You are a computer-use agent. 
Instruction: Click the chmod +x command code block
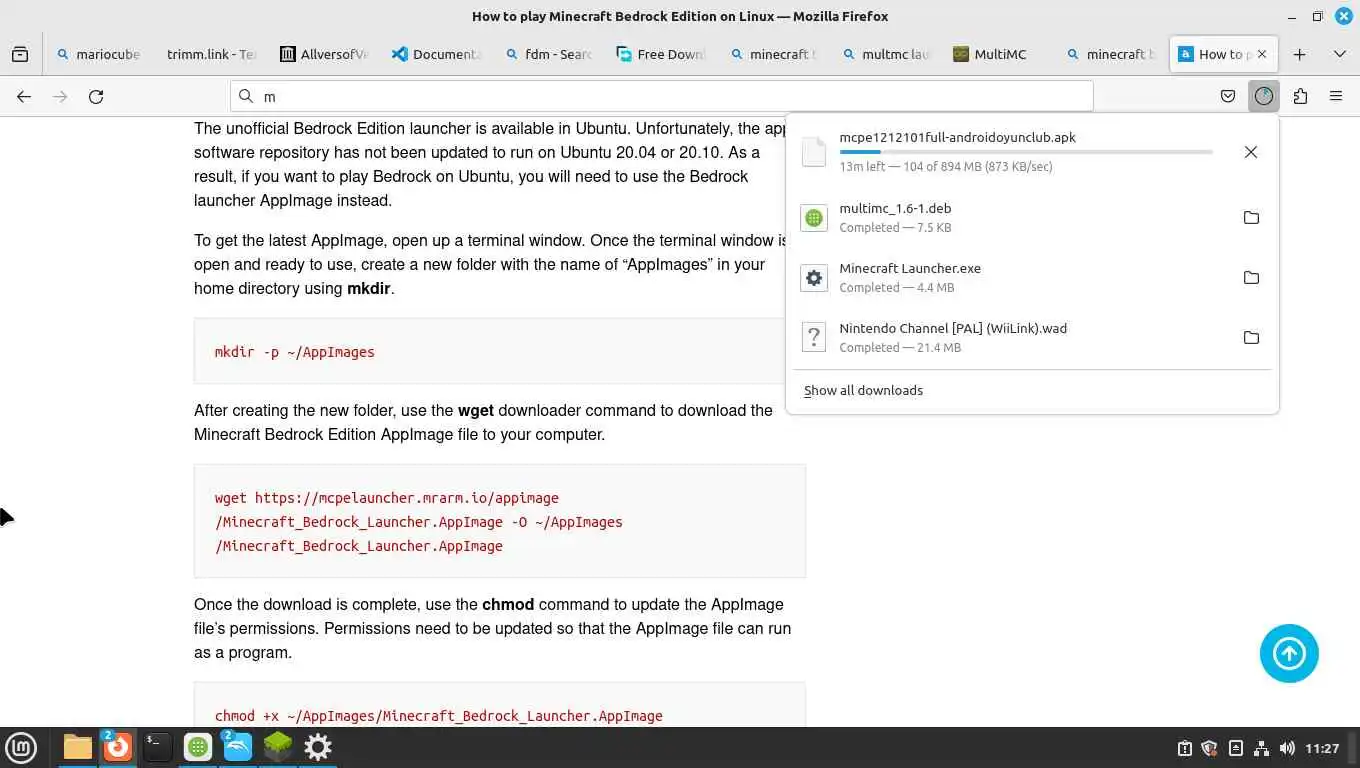[499, 706]
